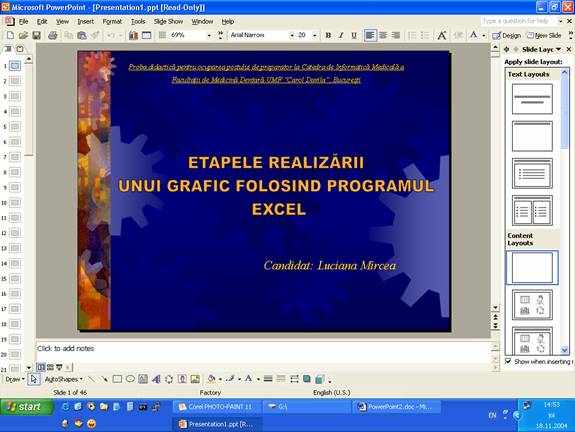Select the Arrow drawing tool
Screen dimensions: 575x432
pos(104,379)
